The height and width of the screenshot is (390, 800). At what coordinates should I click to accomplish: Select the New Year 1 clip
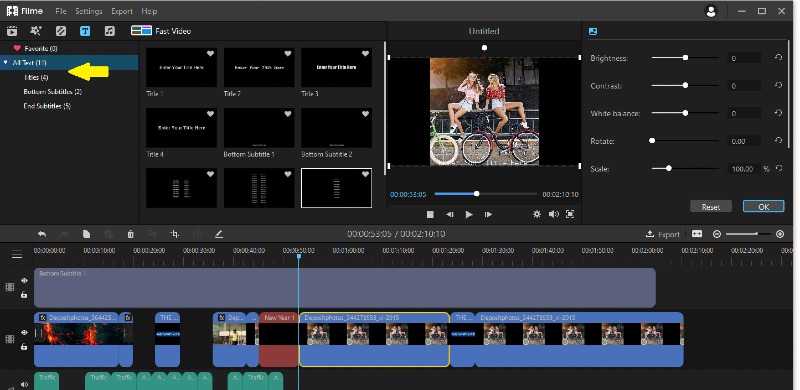[x=279, y=339]
